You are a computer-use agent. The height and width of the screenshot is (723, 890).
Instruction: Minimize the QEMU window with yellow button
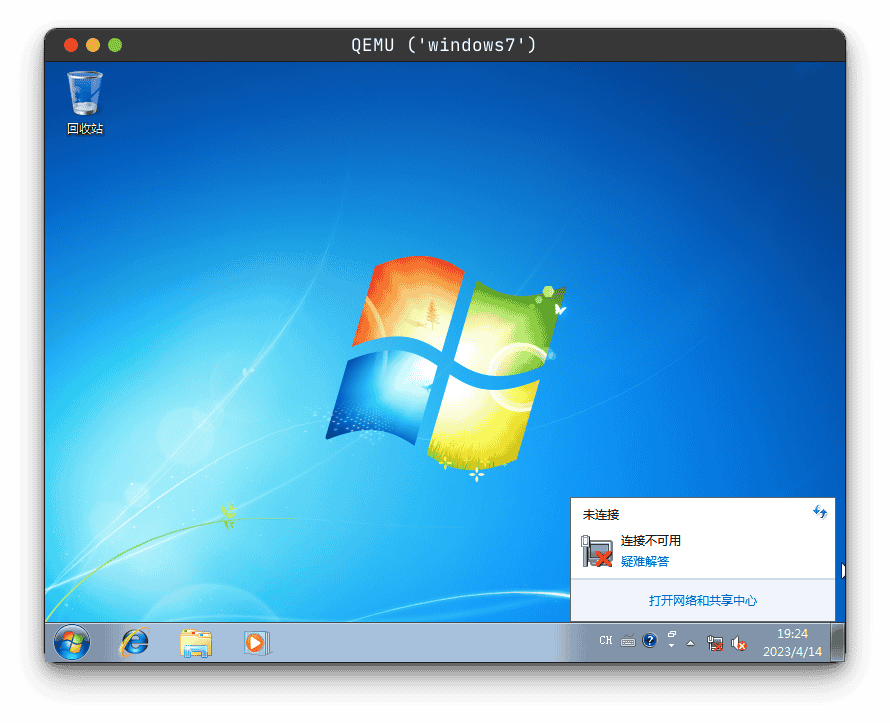coord(93,45)
